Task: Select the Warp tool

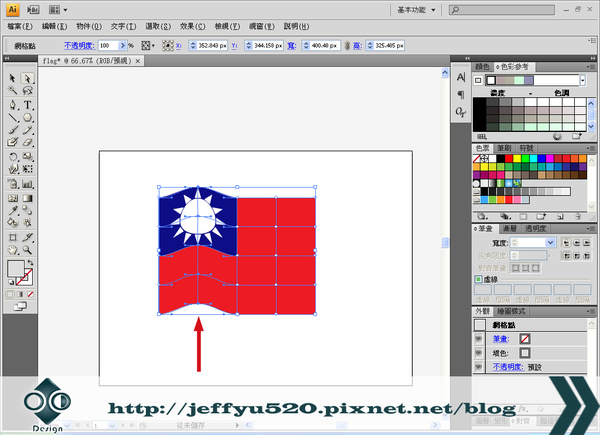Action: (13, 169)
